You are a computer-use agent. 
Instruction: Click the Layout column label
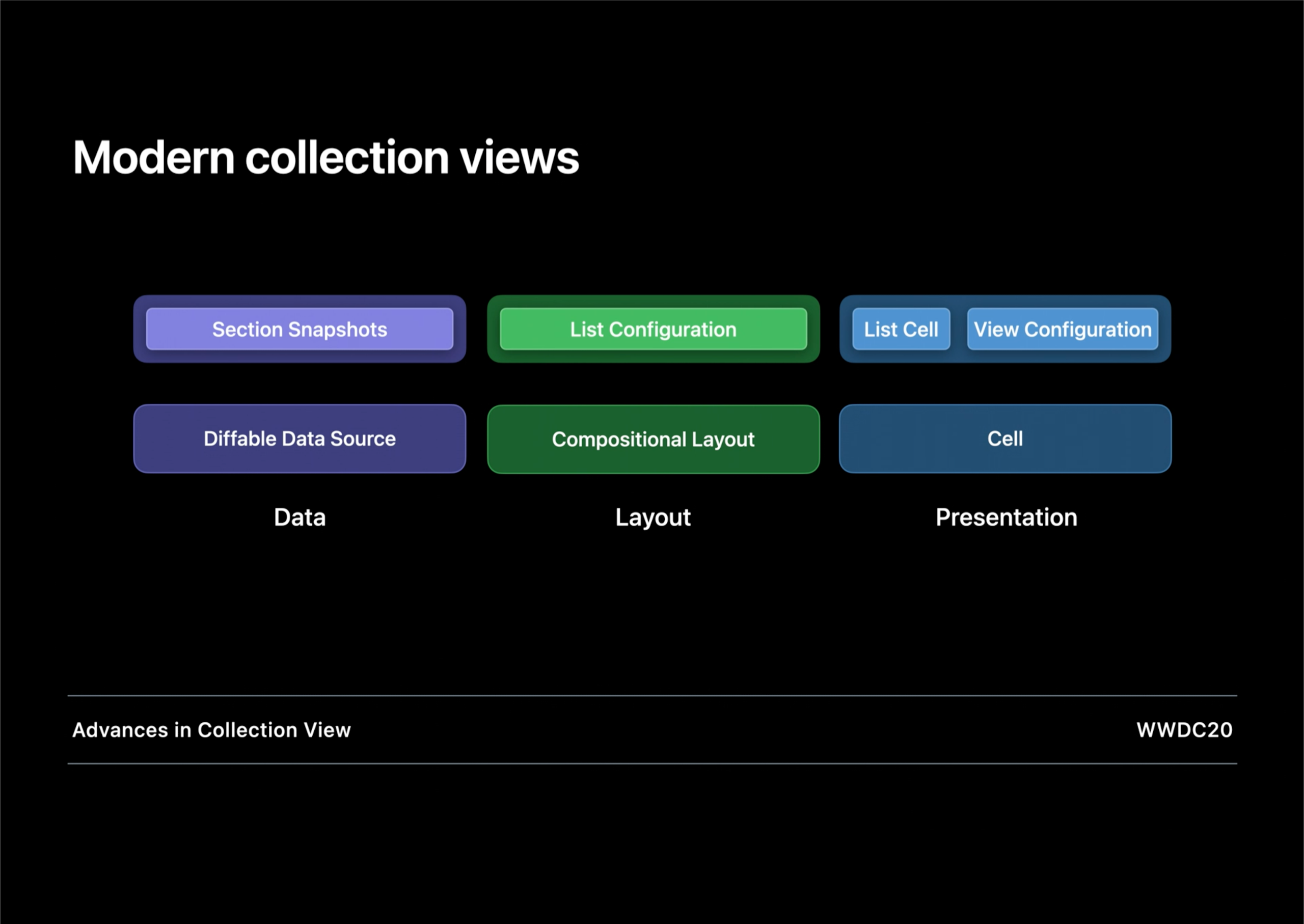[x=653, y=518]
